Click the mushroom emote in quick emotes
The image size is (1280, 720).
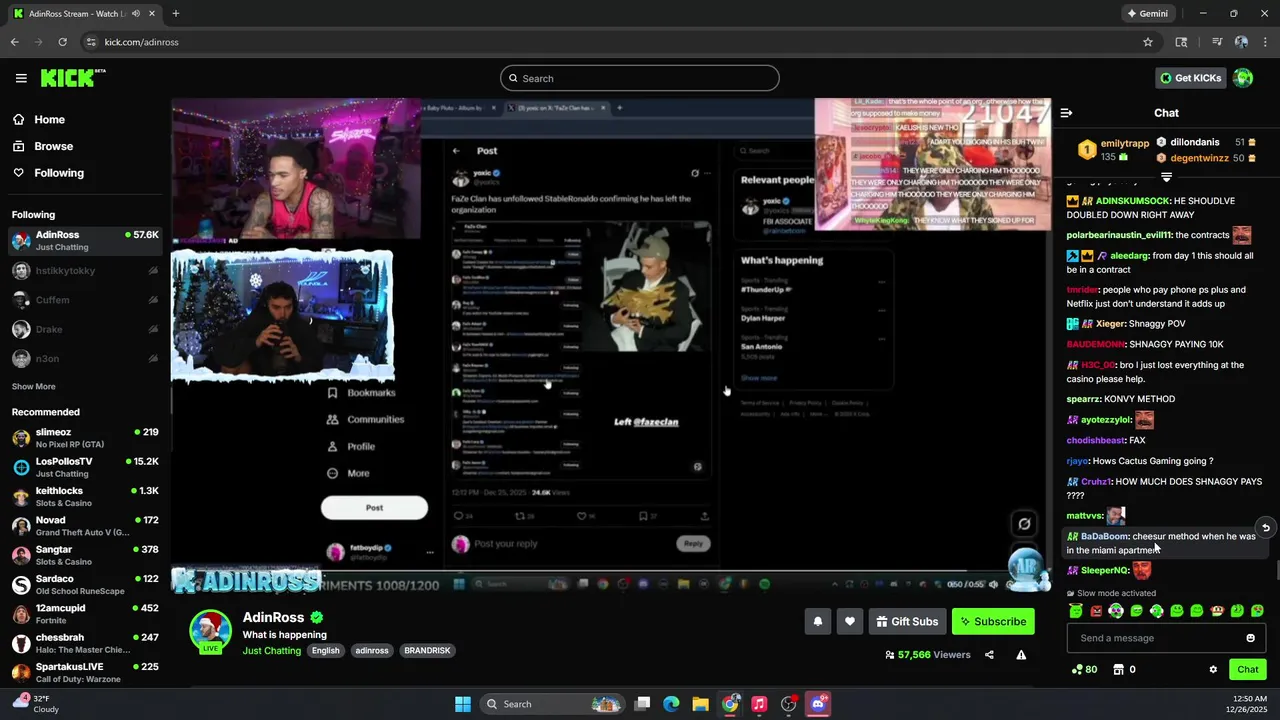pyautogui.click(x=1217, y=611)
